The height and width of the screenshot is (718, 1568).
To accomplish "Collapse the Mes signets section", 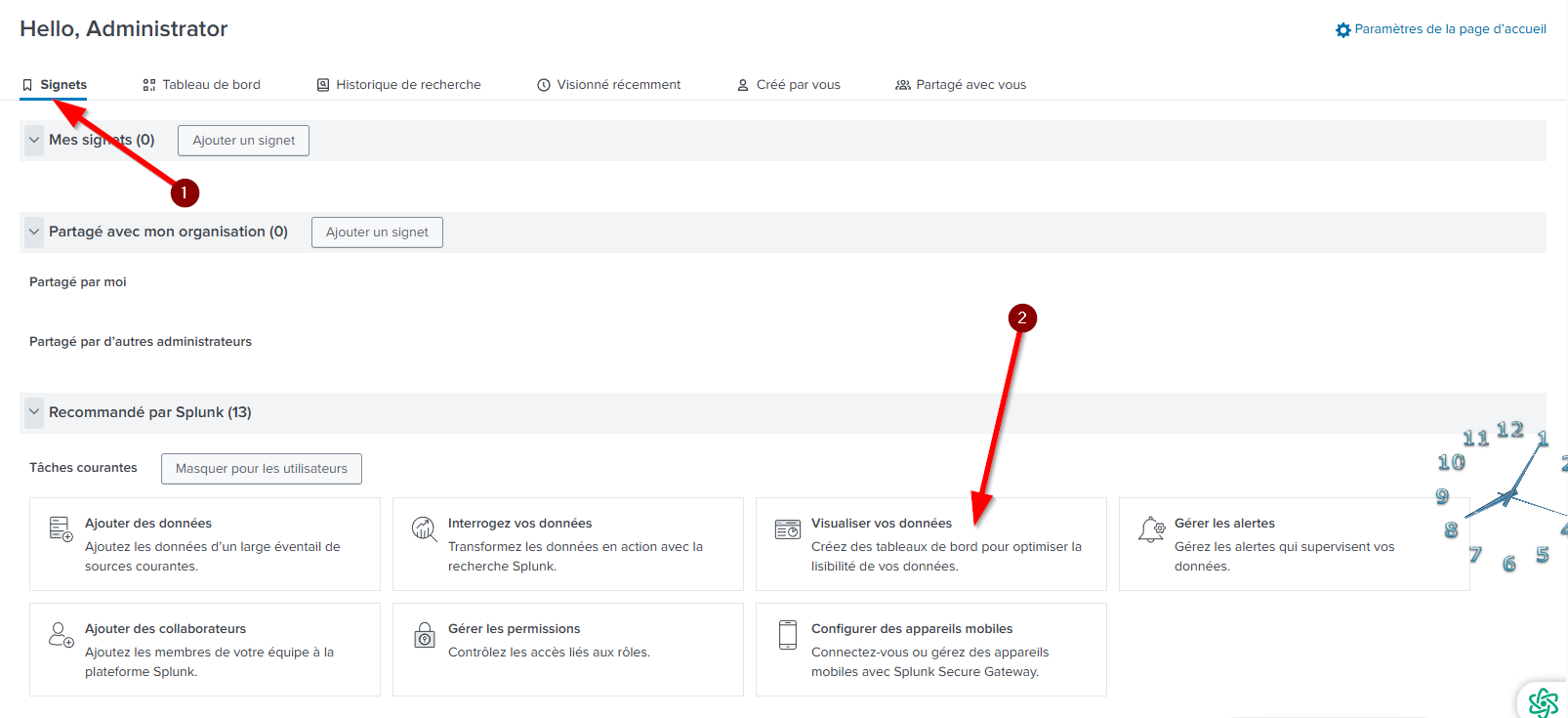I will coord(34,140).
